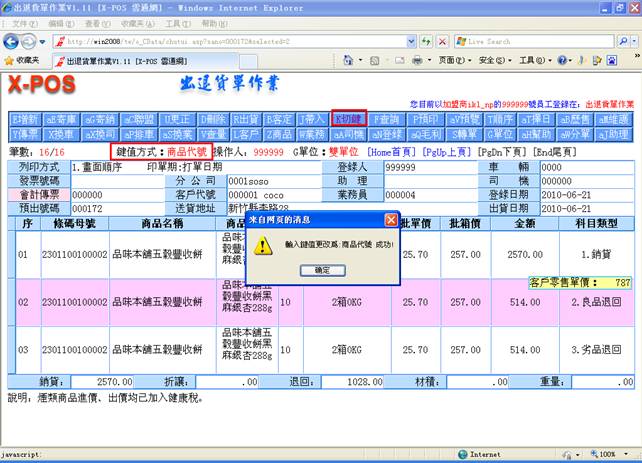This screenshot has height=463, width=642.
Task: Click the IE back navigation arrow
Action: pyautogui.click(x=13, y=41)
